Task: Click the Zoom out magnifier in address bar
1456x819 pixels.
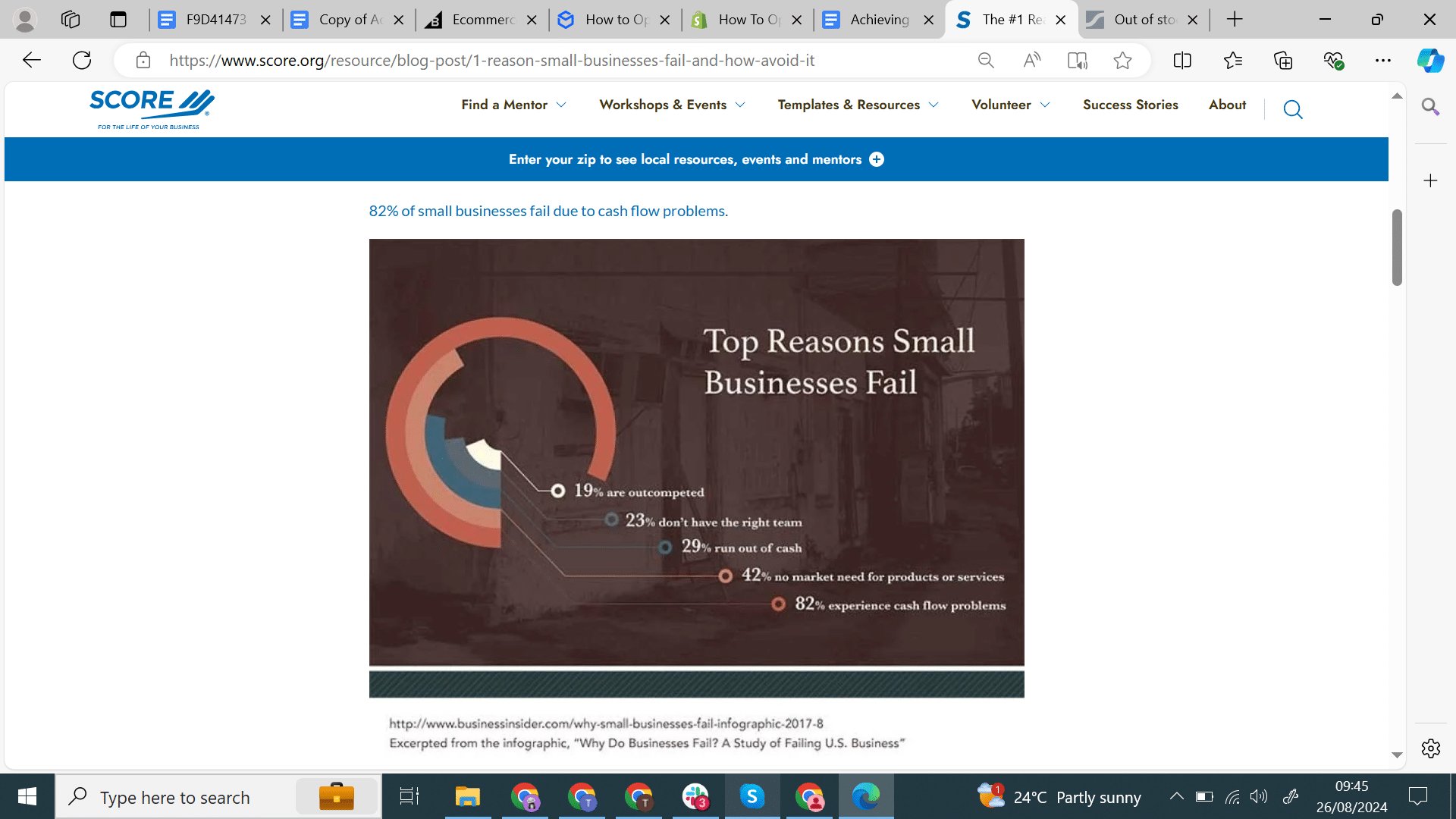Action: pos(986,61)
